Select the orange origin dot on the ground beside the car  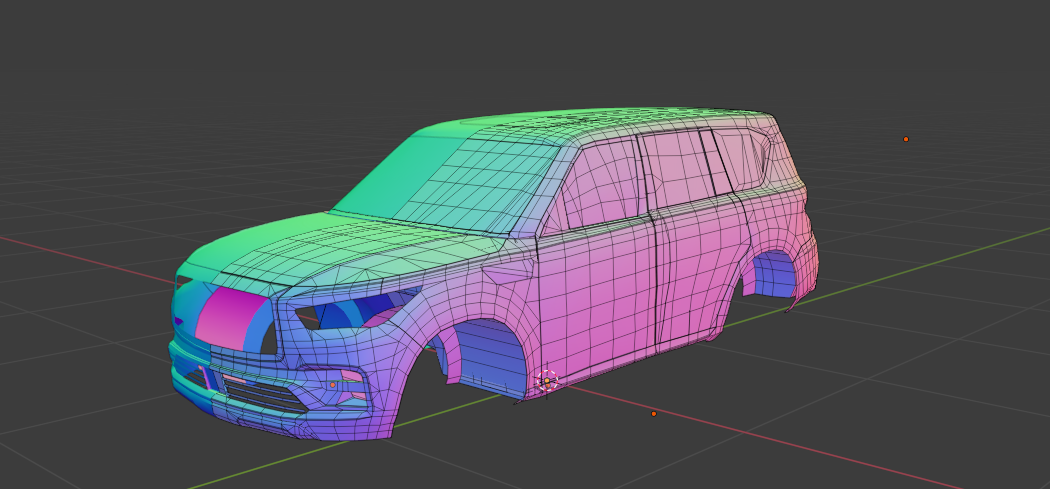click(x=654, y=414)
